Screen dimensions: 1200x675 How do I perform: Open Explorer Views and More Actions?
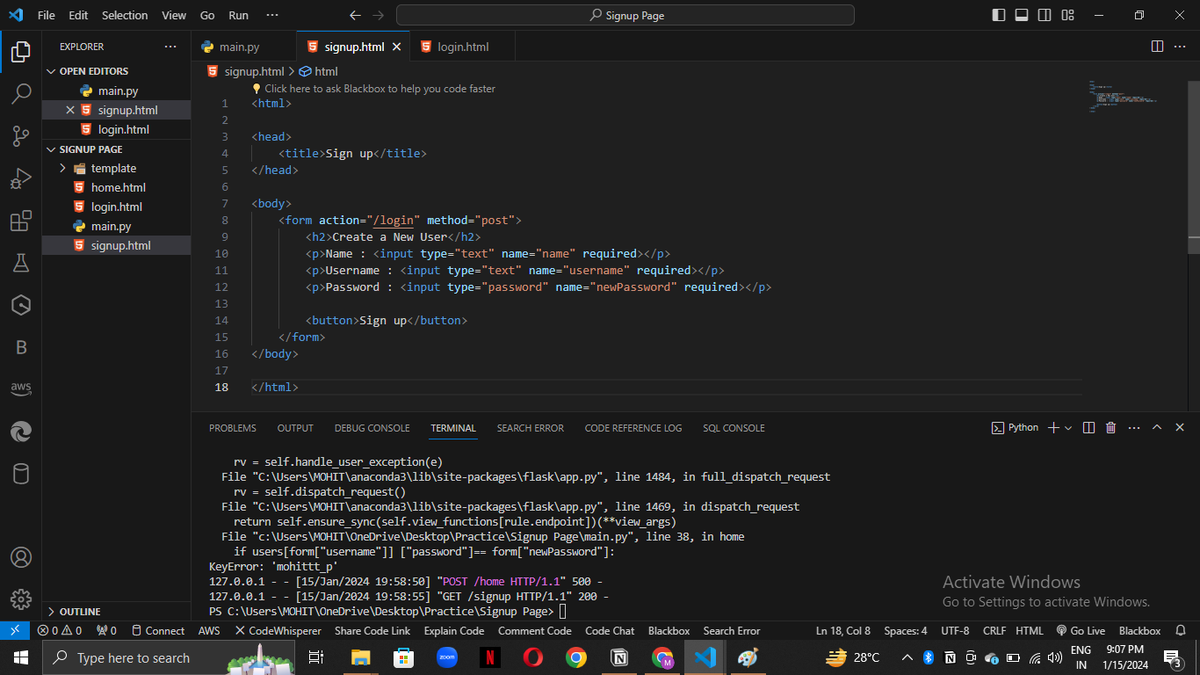point(171,47)
